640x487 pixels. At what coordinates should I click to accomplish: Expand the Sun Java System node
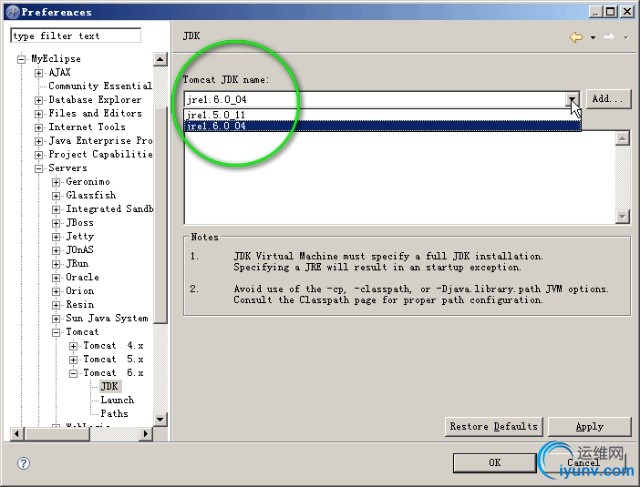coord(56,319)
